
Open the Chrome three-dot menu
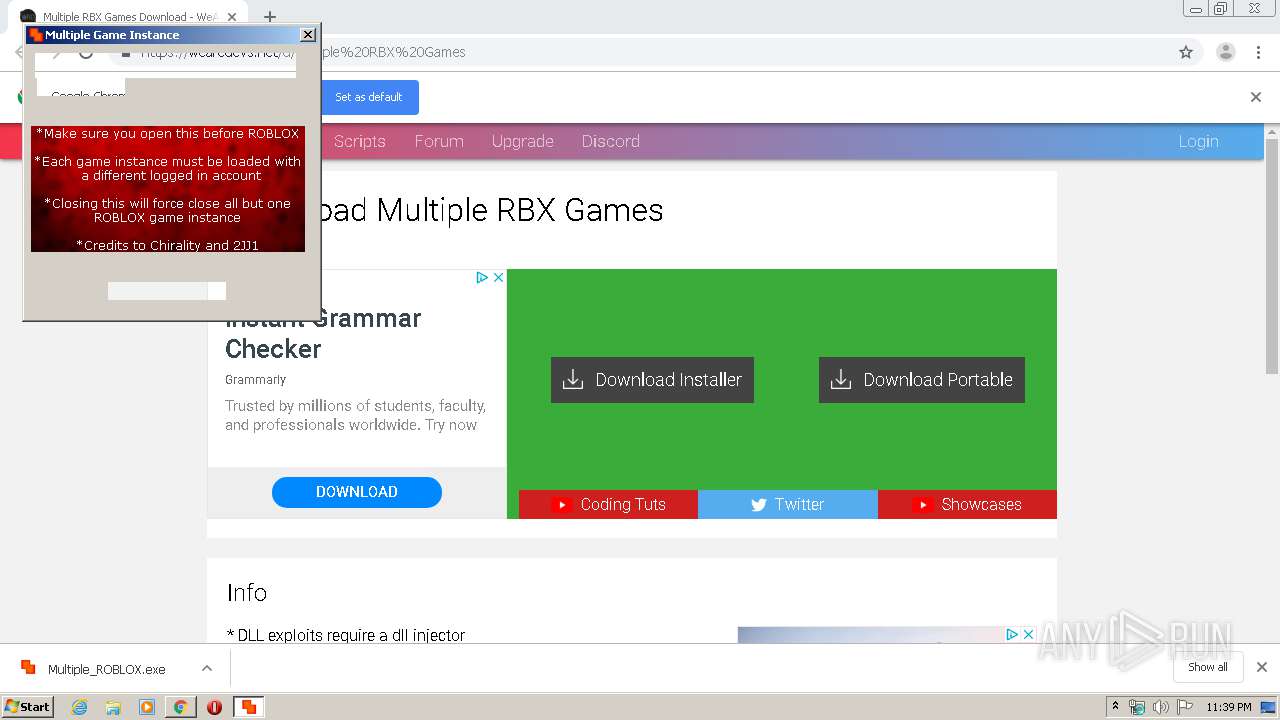click(1258, 52)
